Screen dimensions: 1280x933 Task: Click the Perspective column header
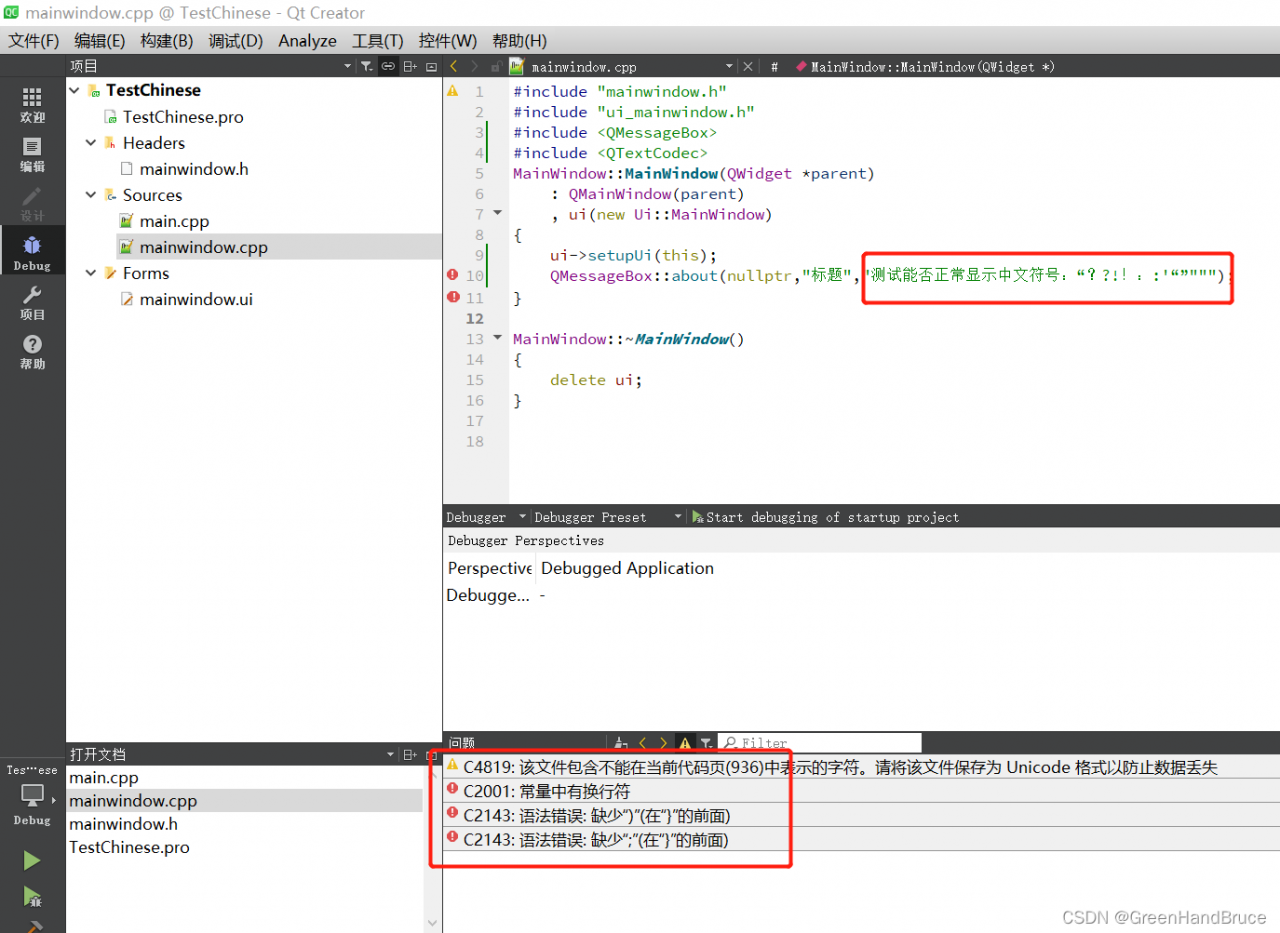489,568
